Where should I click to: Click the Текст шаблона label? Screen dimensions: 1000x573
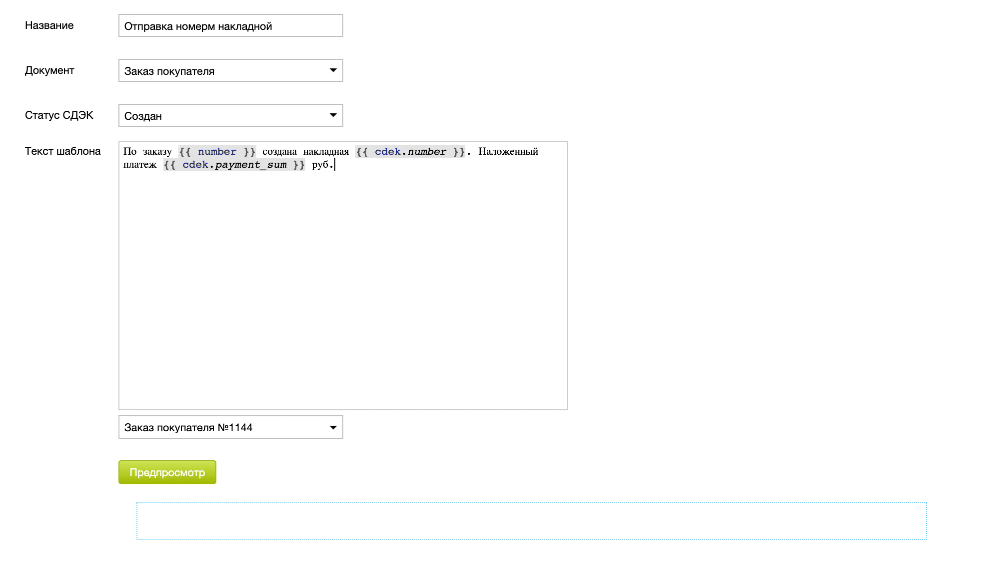[62, 151]
